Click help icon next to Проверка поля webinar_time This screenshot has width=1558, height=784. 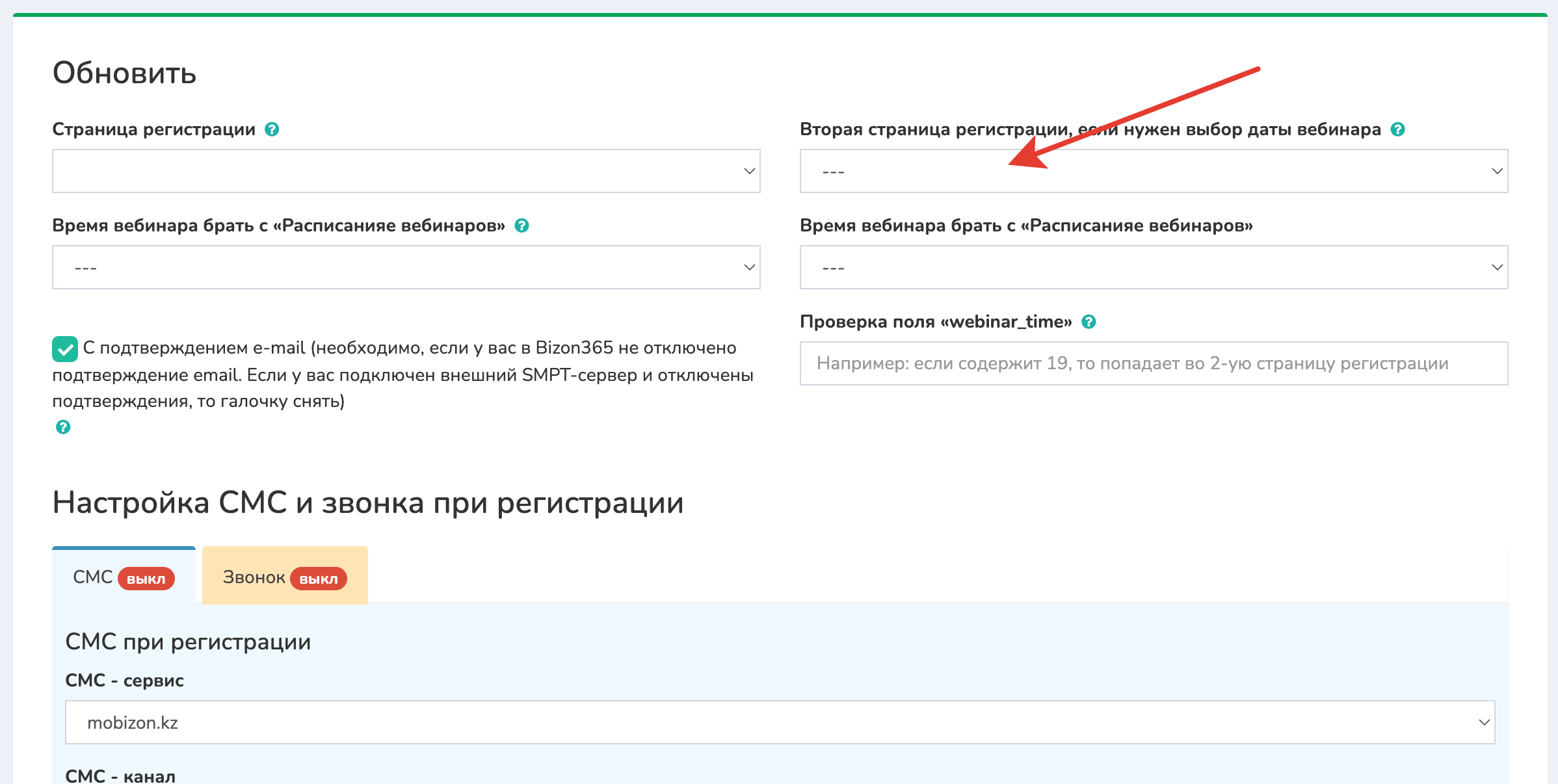coord(1089,322)
